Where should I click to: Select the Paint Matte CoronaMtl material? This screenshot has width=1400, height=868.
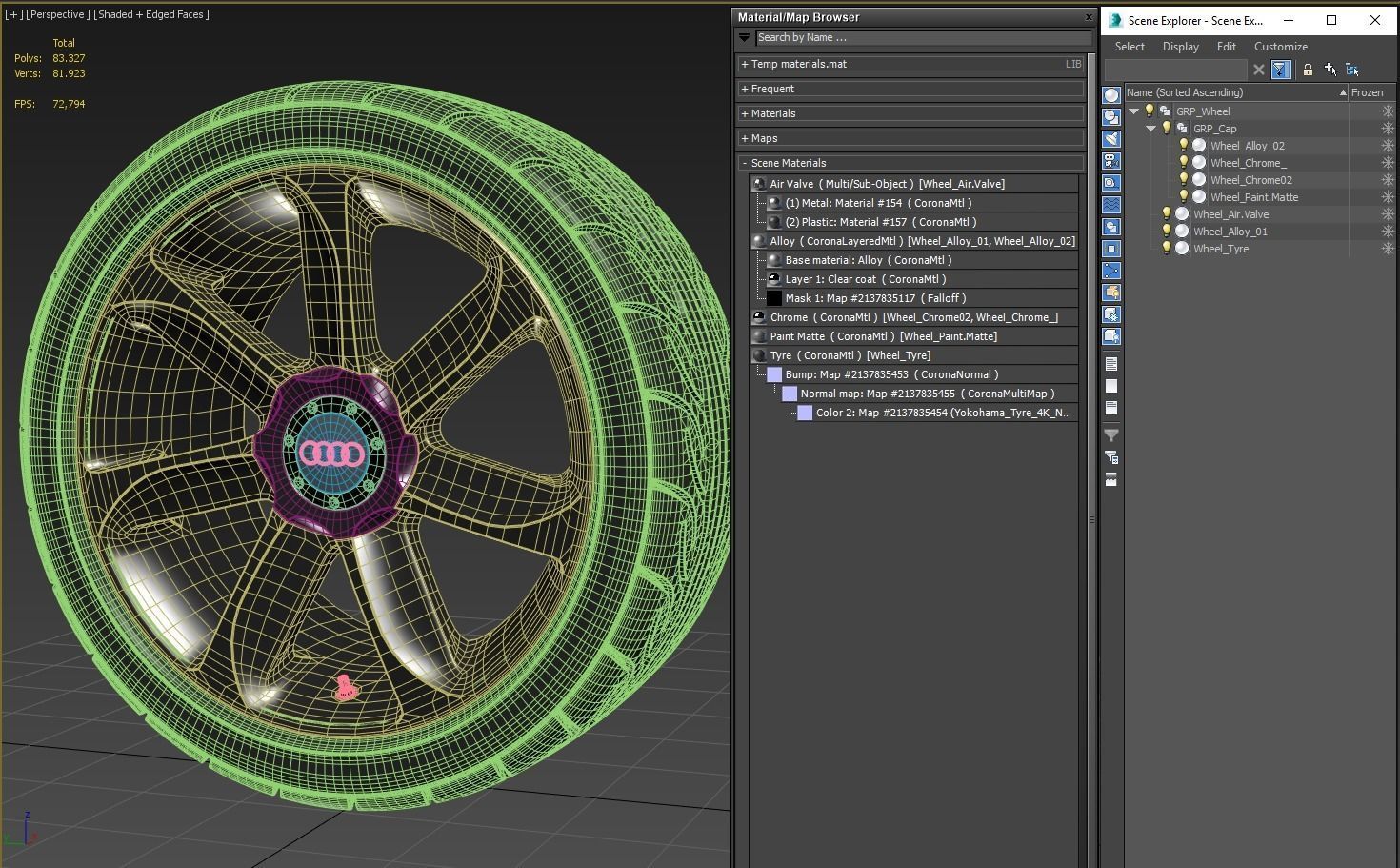pyautogui.click(x=914, y=336)
